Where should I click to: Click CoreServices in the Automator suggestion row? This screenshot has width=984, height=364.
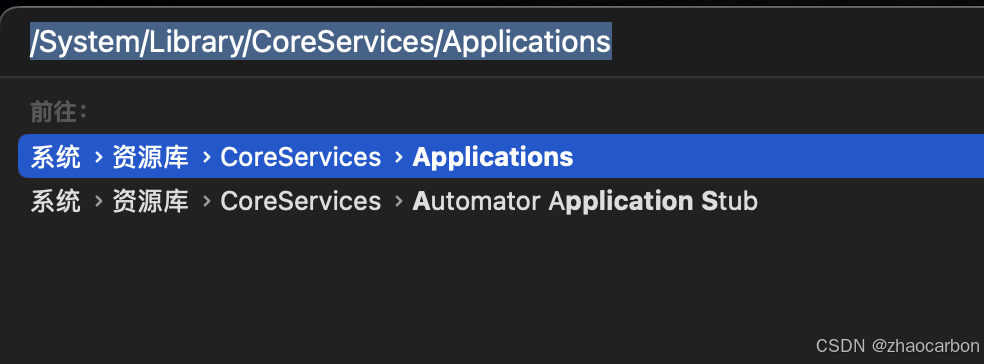[301, 201]
